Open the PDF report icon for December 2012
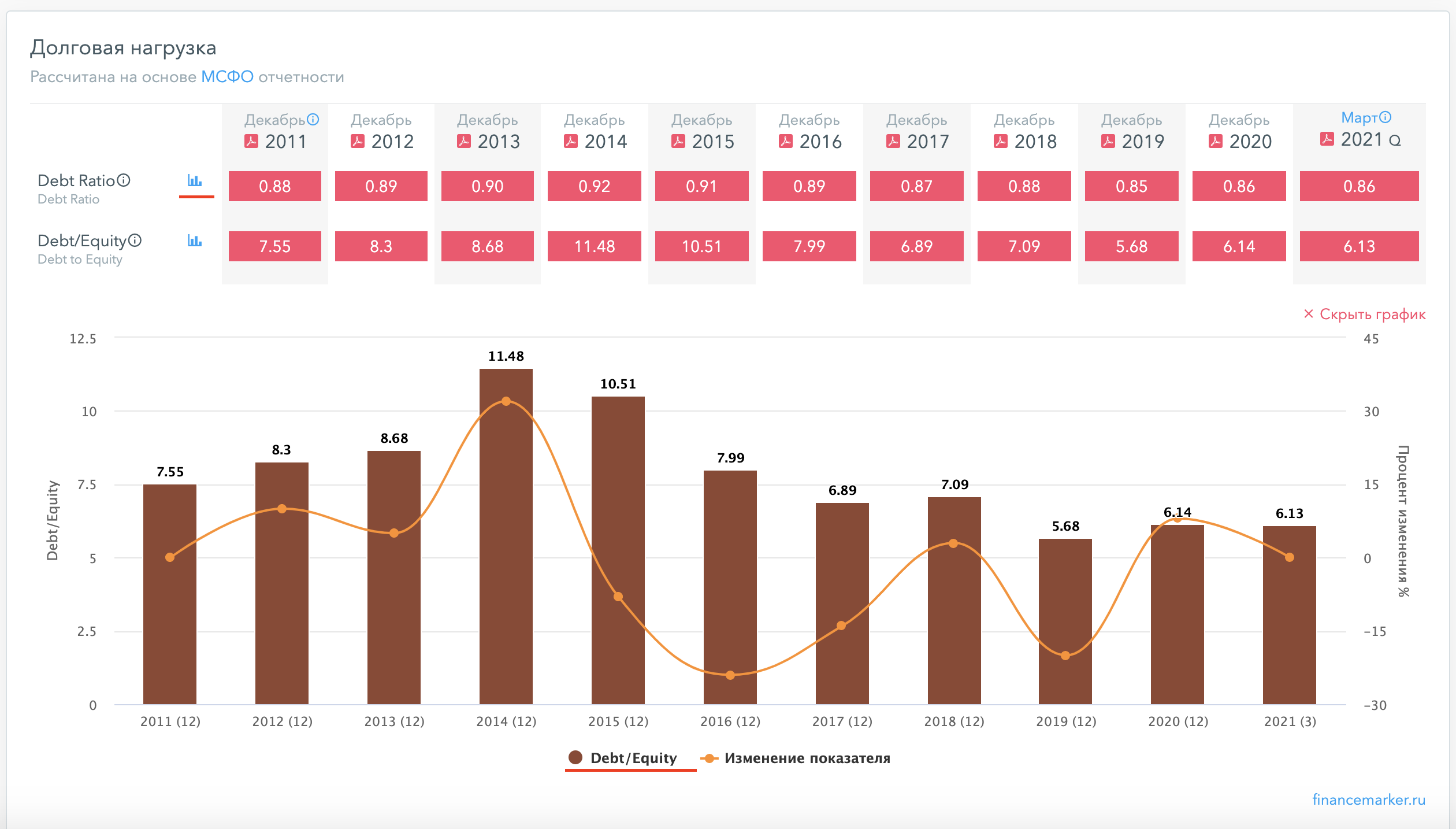Viewport: 1456px width, 829px height. point(358,141)
